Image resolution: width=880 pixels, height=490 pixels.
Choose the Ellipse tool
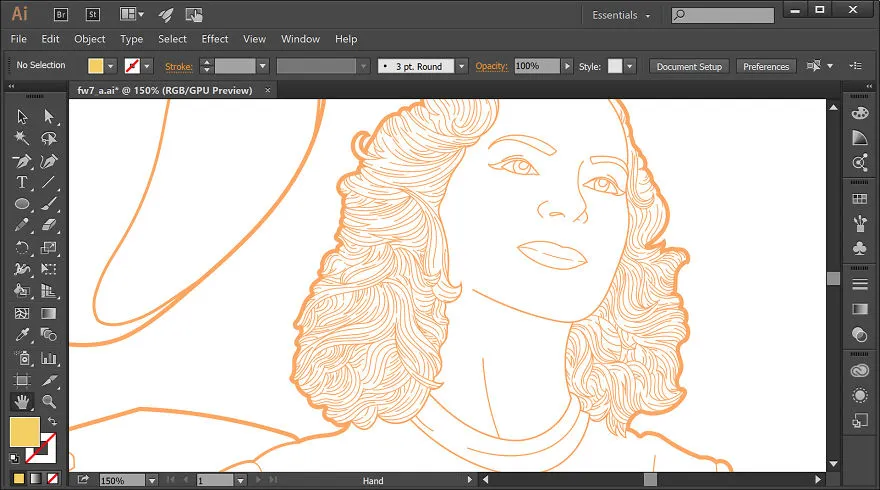tap(22, 204)
